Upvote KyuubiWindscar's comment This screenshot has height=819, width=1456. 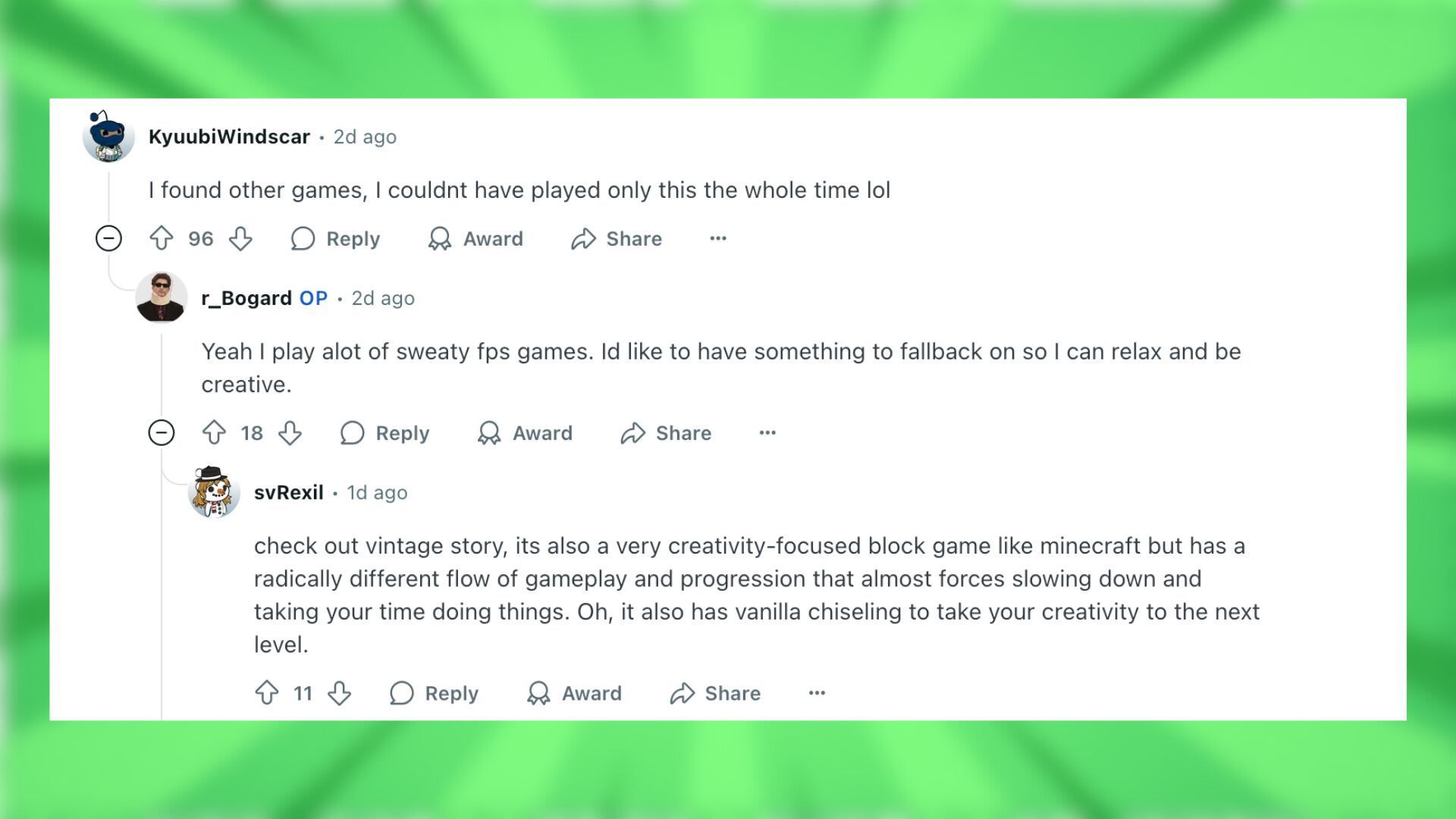tap(162, 238)
